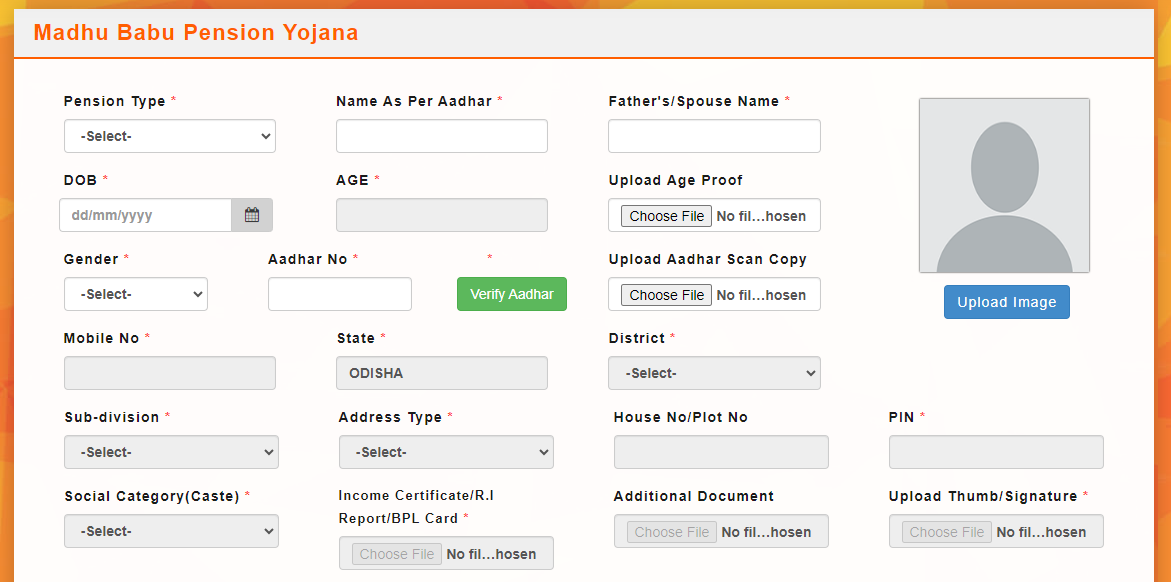Viewport: 1171px width, 582px height.
Task: Choose File for Additional Document
Action: pos(671,532)
